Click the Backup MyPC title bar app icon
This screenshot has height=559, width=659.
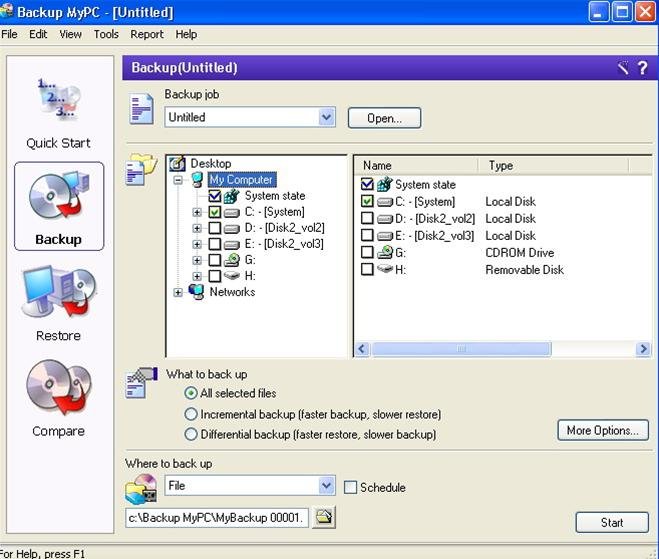point(6,11)
